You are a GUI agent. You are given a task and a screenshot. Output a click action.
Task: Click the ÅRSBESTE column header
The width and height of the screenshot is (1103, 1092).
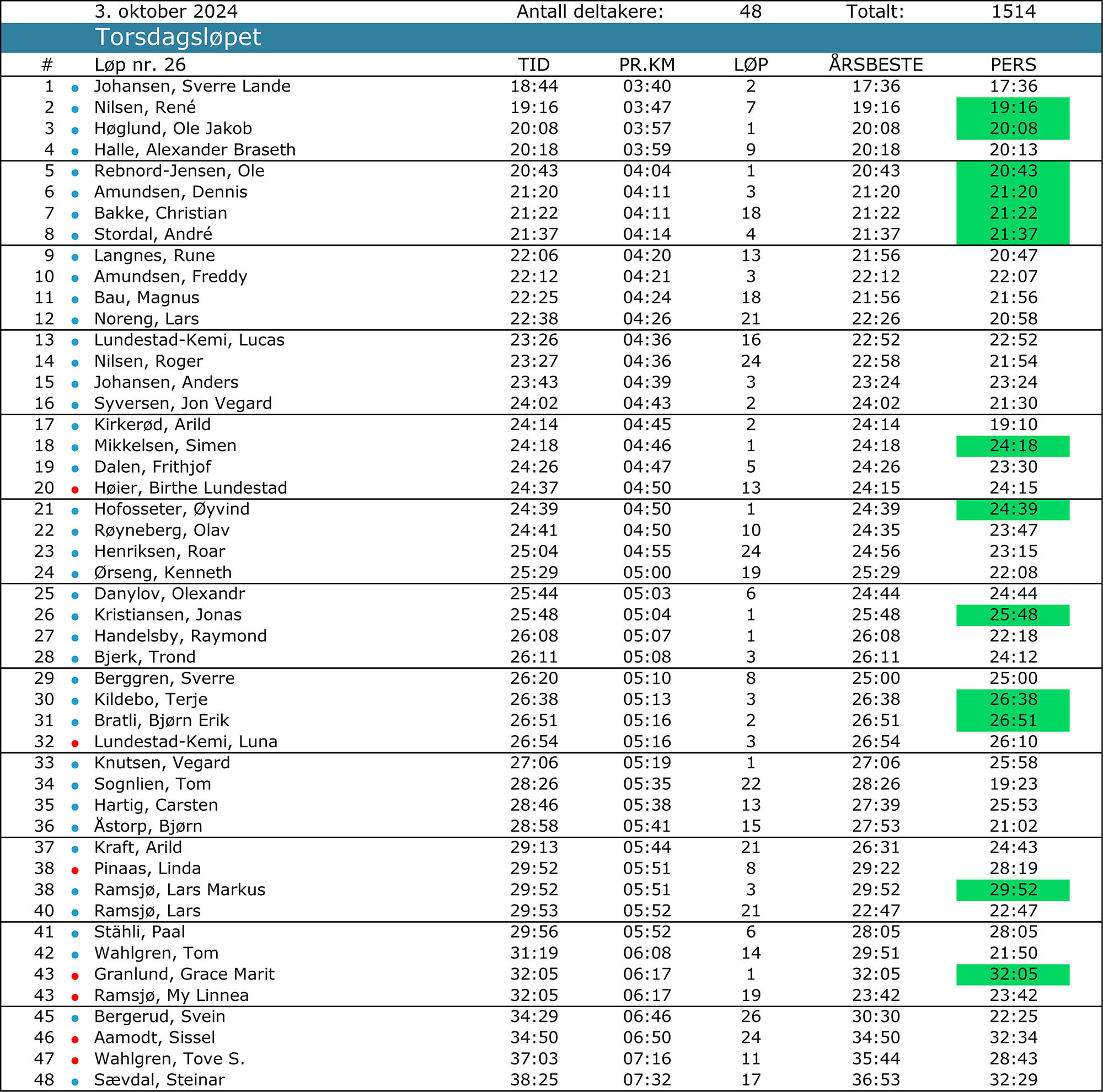876,63
